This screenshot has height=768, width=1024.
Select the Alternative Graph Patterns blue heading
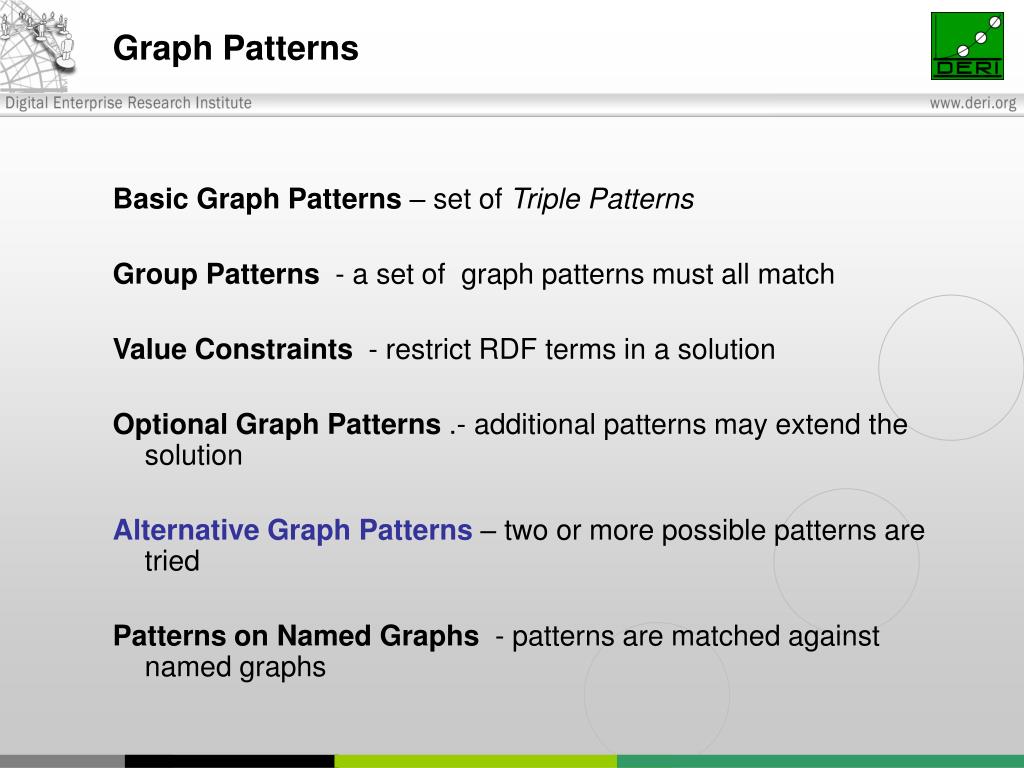pyautogui.click(x=293, y=530)
